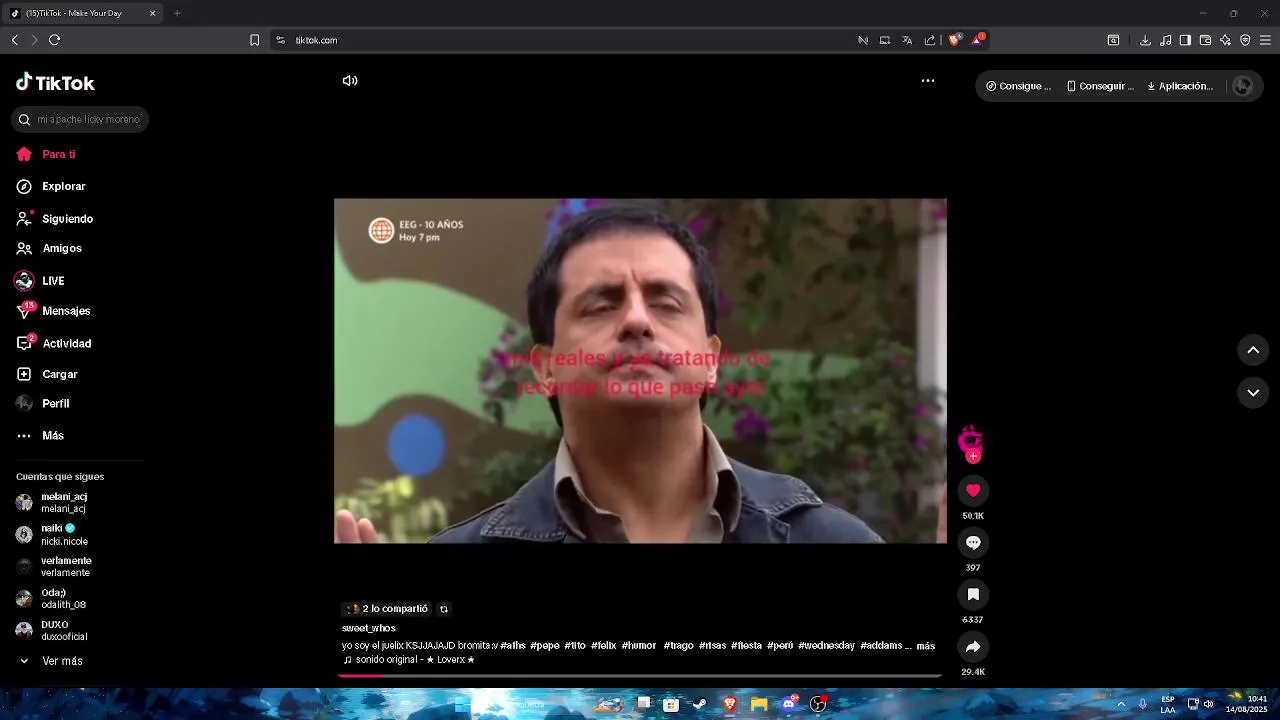Go to next video with down chevron
Viewport: 1280px width, 720px height.
pos(1253,393)
